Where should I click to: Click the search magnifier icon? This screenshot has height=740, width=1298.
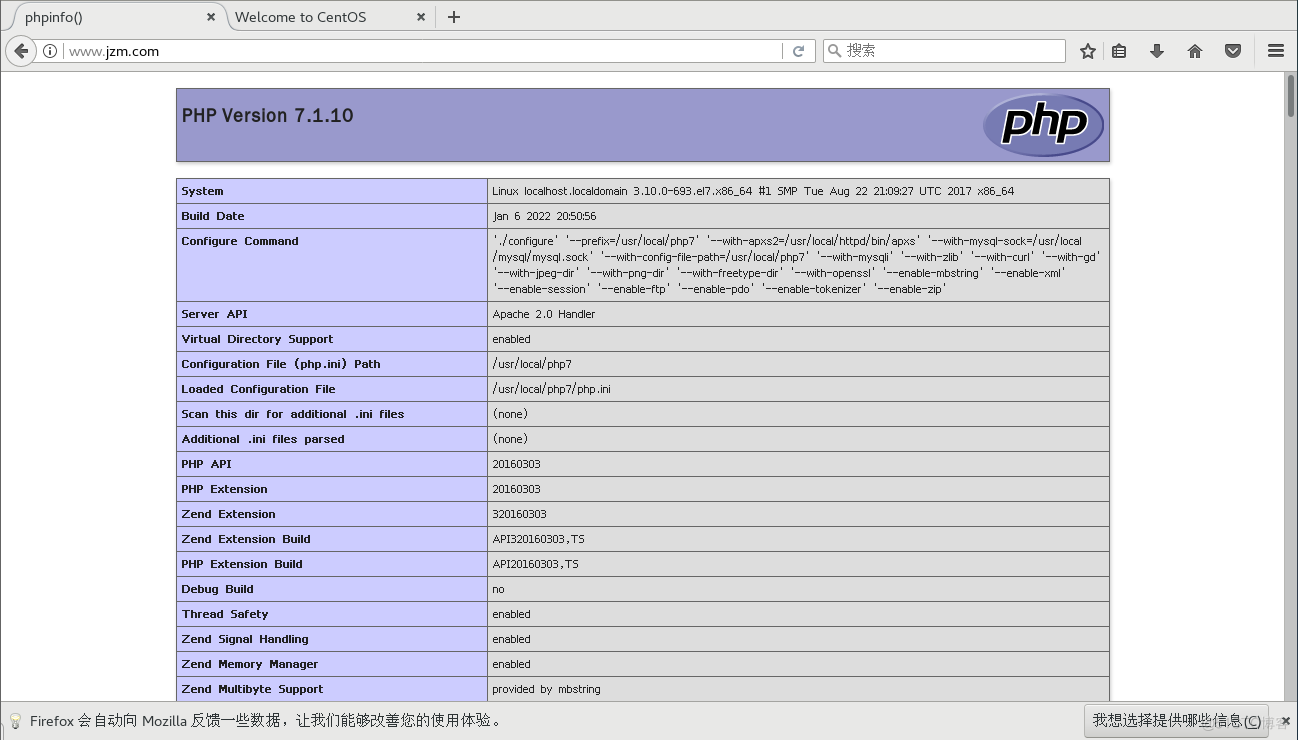pos(835,51)
